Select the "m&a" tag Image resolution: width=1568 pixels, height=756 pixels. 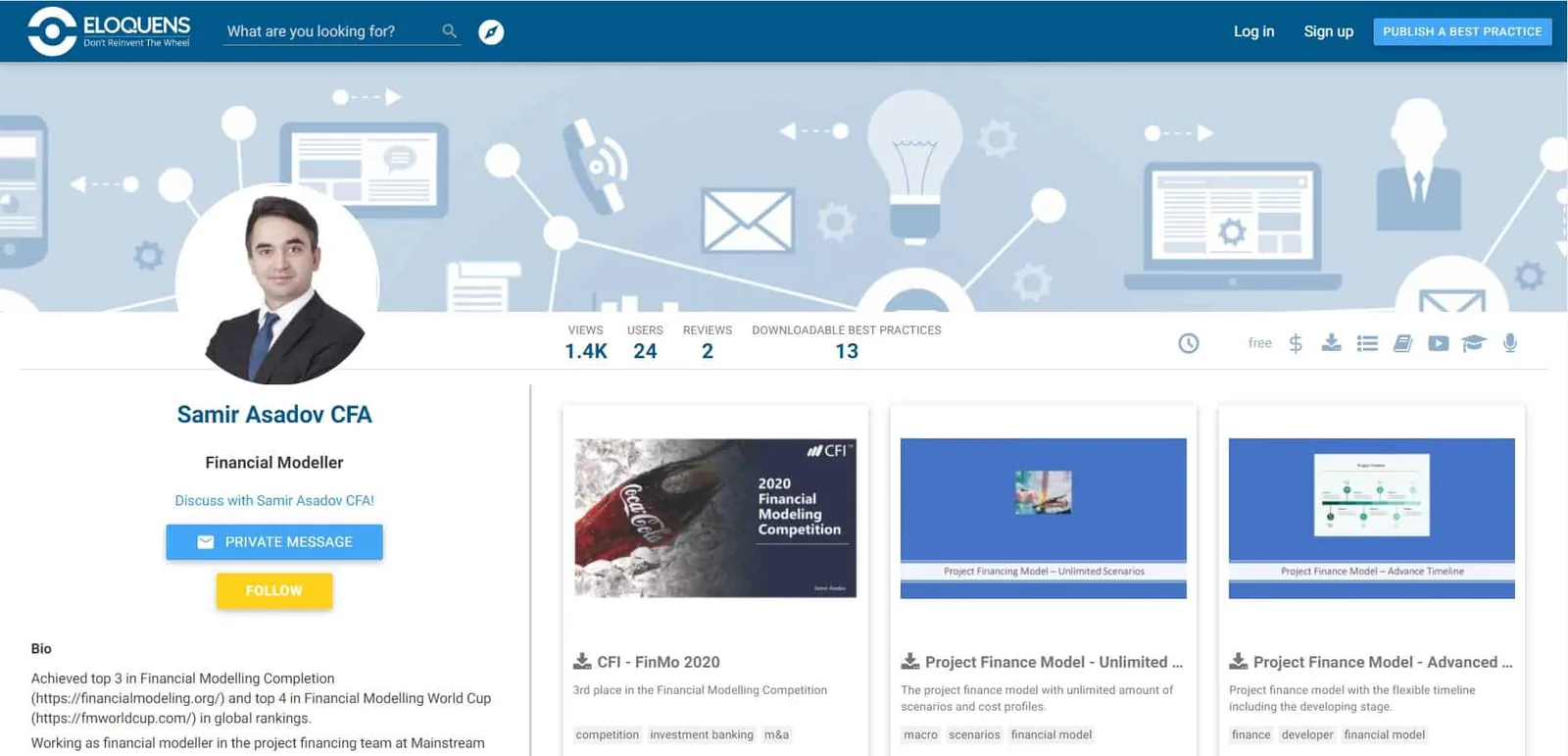[776, 734]
